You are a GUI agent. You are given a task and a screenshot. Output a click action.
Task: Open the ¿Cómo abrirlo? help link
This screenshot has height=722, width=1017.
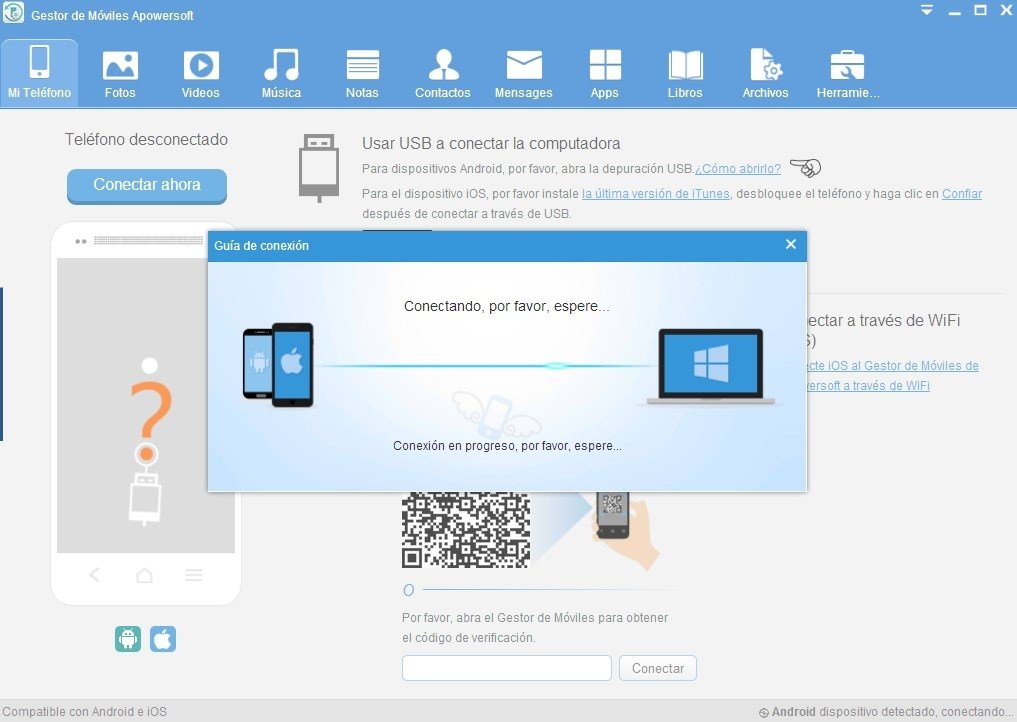tap(738, 169)
